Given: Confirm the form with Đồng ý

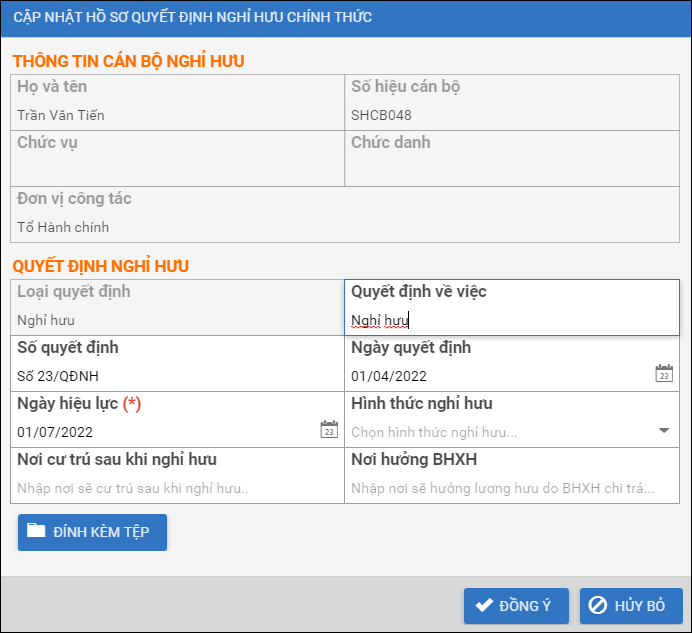Looking at the screenshot, I should point(516,606).
